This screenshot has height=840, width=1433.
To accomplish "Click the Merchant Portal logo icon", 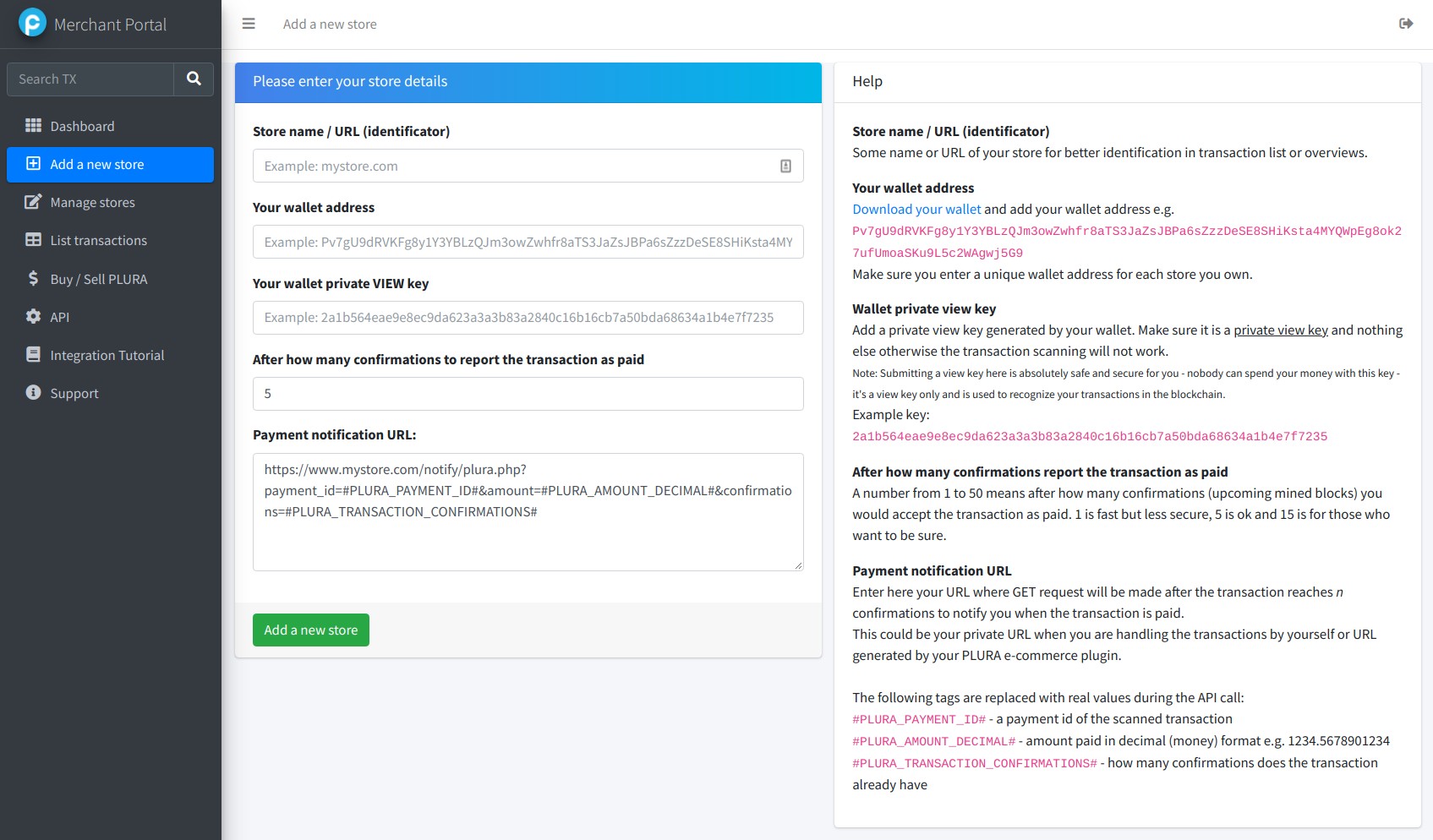I will (32, 23).
